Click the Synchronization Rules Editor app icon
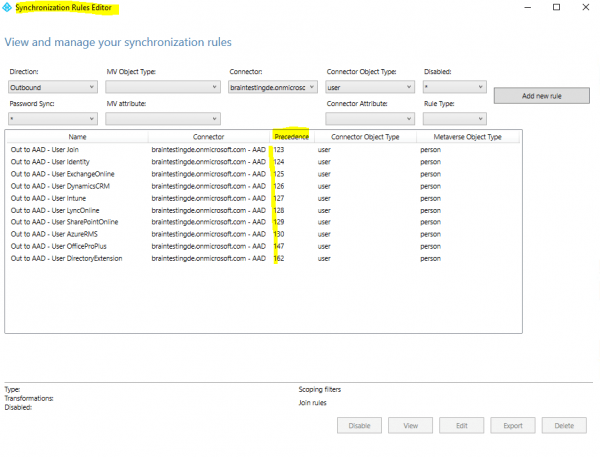The image size is (600, 457). (7, 8)
